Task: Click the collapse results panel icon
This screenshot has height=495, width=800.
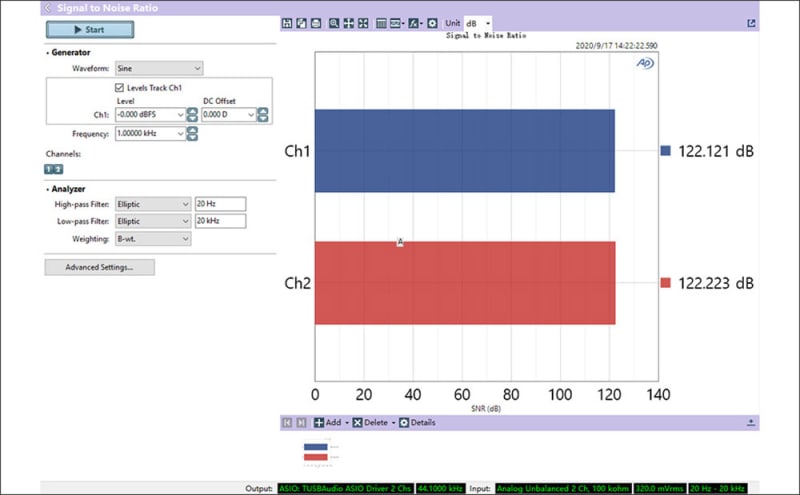Action: click(751, 423)
